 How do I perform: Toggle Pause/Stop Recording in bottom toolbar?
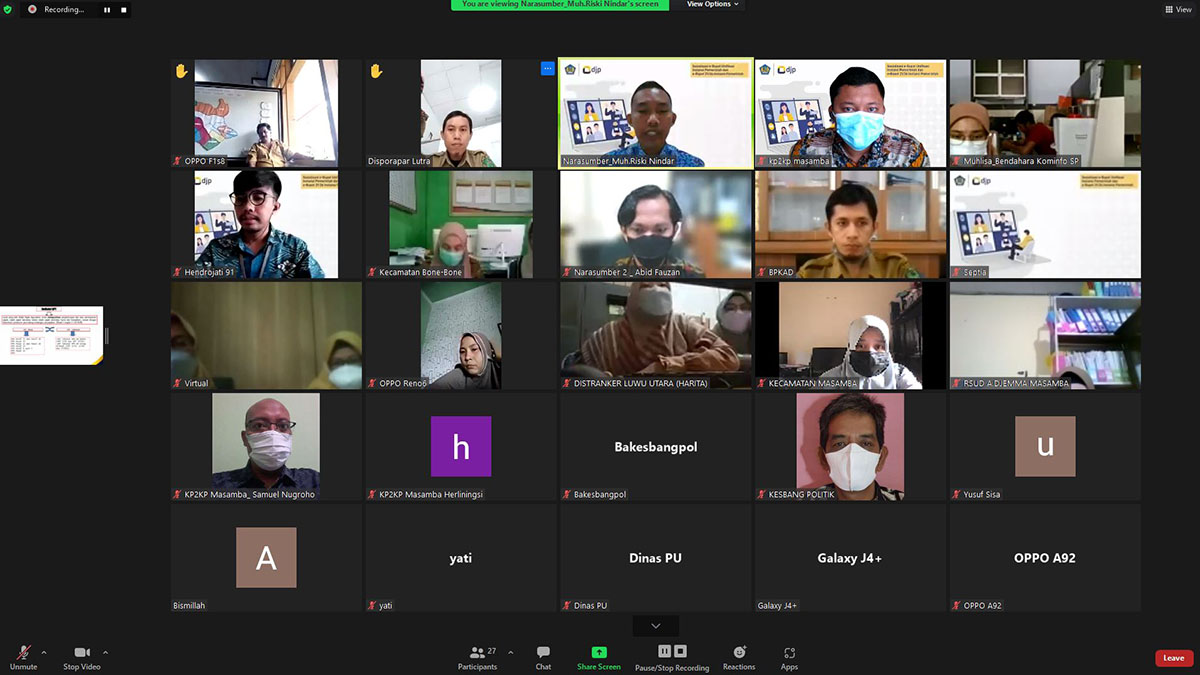671,657
